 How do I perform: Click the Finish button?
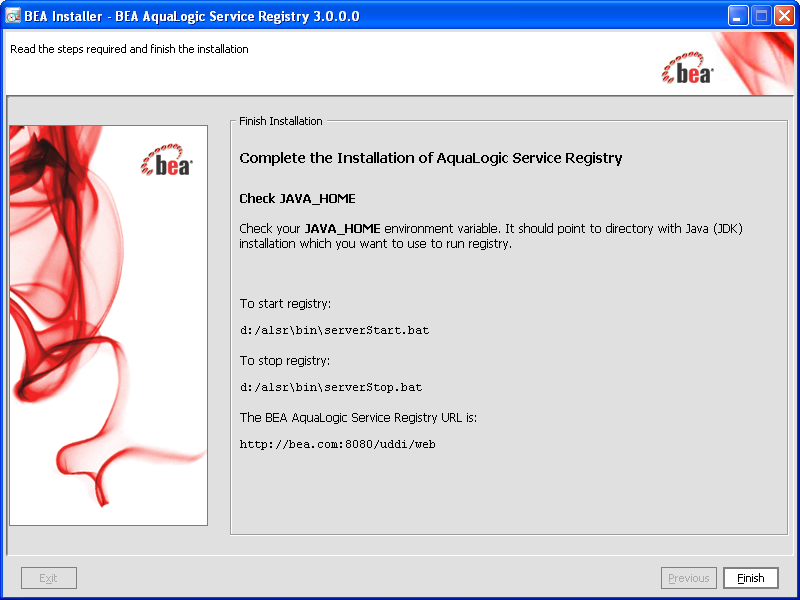(751, 578)
